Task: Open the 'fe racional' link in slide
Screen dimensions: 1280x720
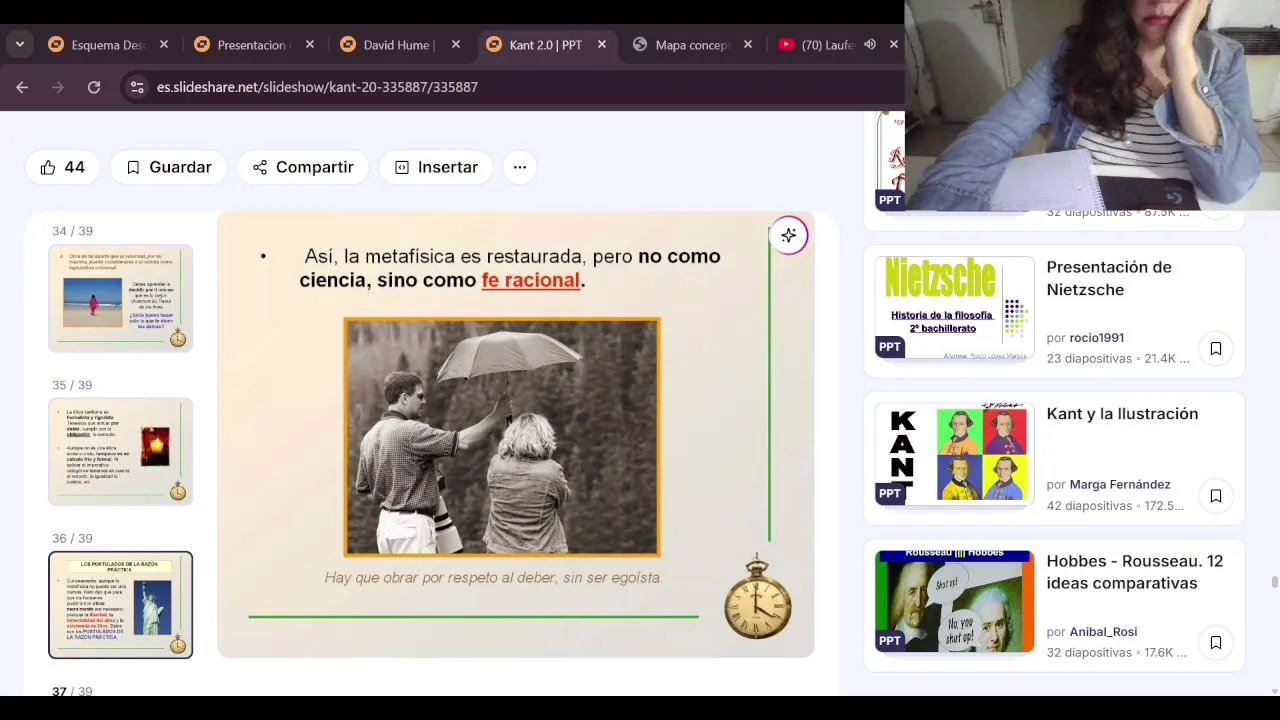Action: point(531,280)
